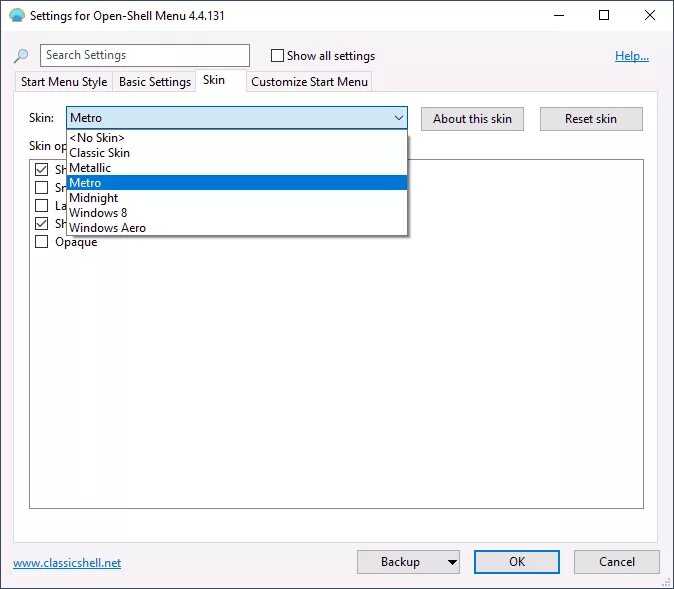Confirm settings with the OK button
Viewport: 674px width, 589px height.
tap(517, 562)
